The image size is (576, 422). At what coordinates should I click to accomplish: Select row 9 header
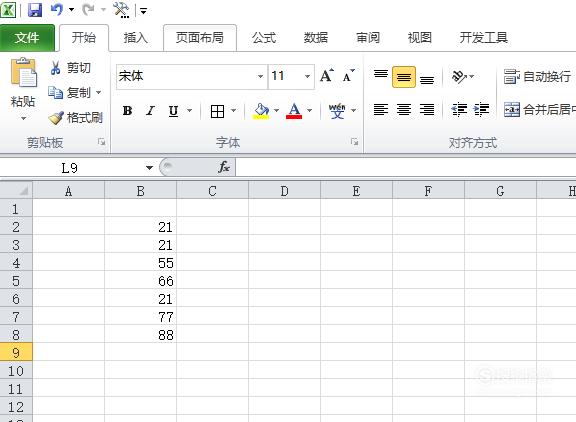click(x=16, y=353)
